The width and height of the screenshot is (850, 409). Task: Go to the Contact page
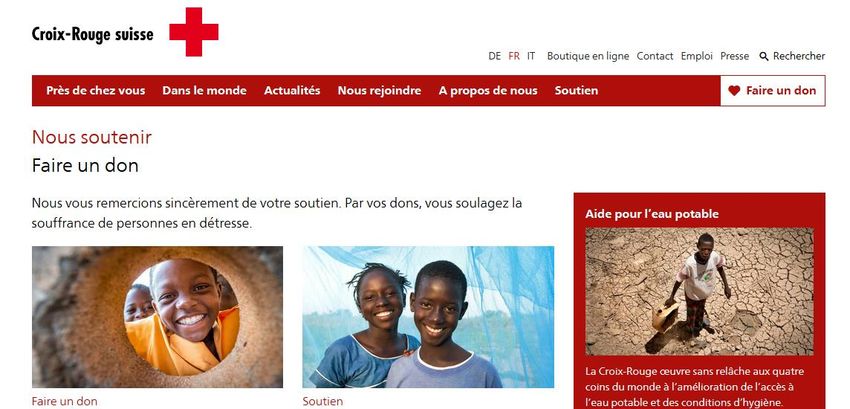655,56
